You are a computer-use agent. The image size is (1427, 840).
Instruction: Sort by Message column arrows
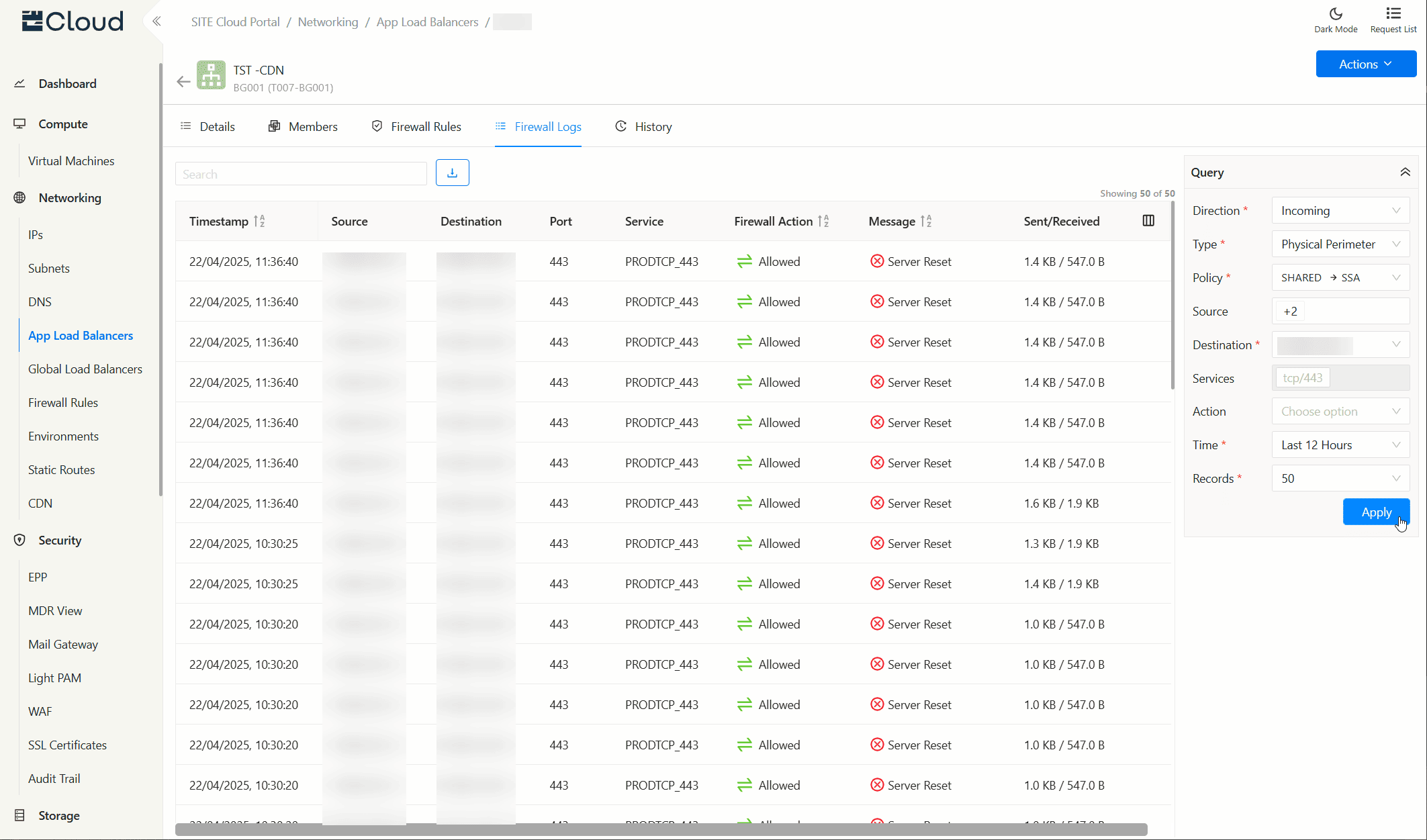926,222
